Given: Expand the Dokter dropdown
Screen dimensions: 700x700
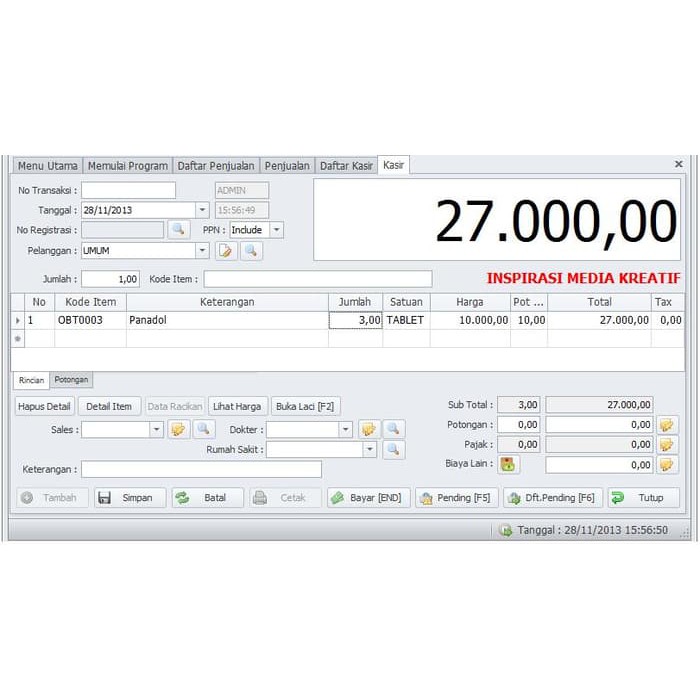Looking at the screenshot, I should [346, 429].
